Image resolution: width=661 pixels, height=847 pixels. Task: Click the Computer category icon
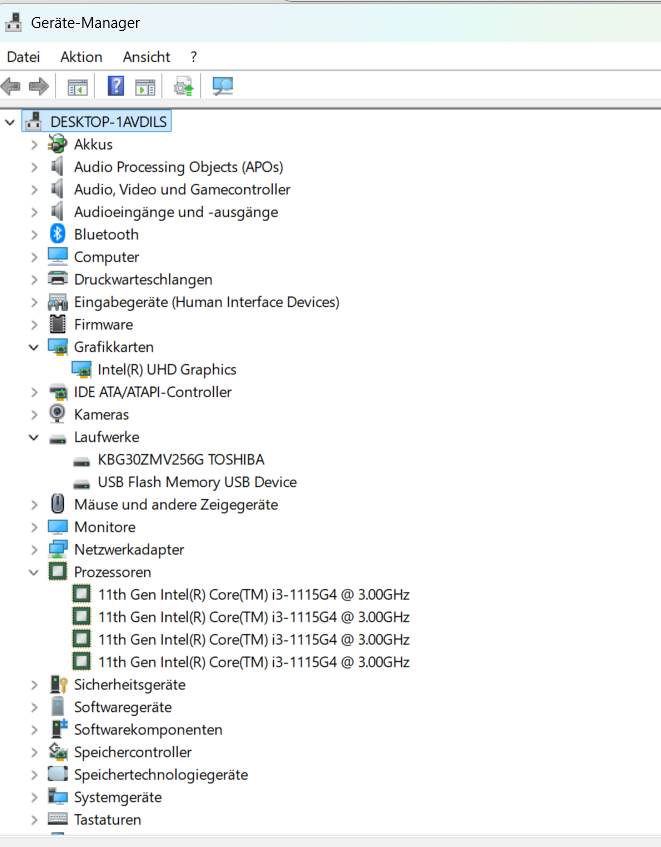(58, 257)
